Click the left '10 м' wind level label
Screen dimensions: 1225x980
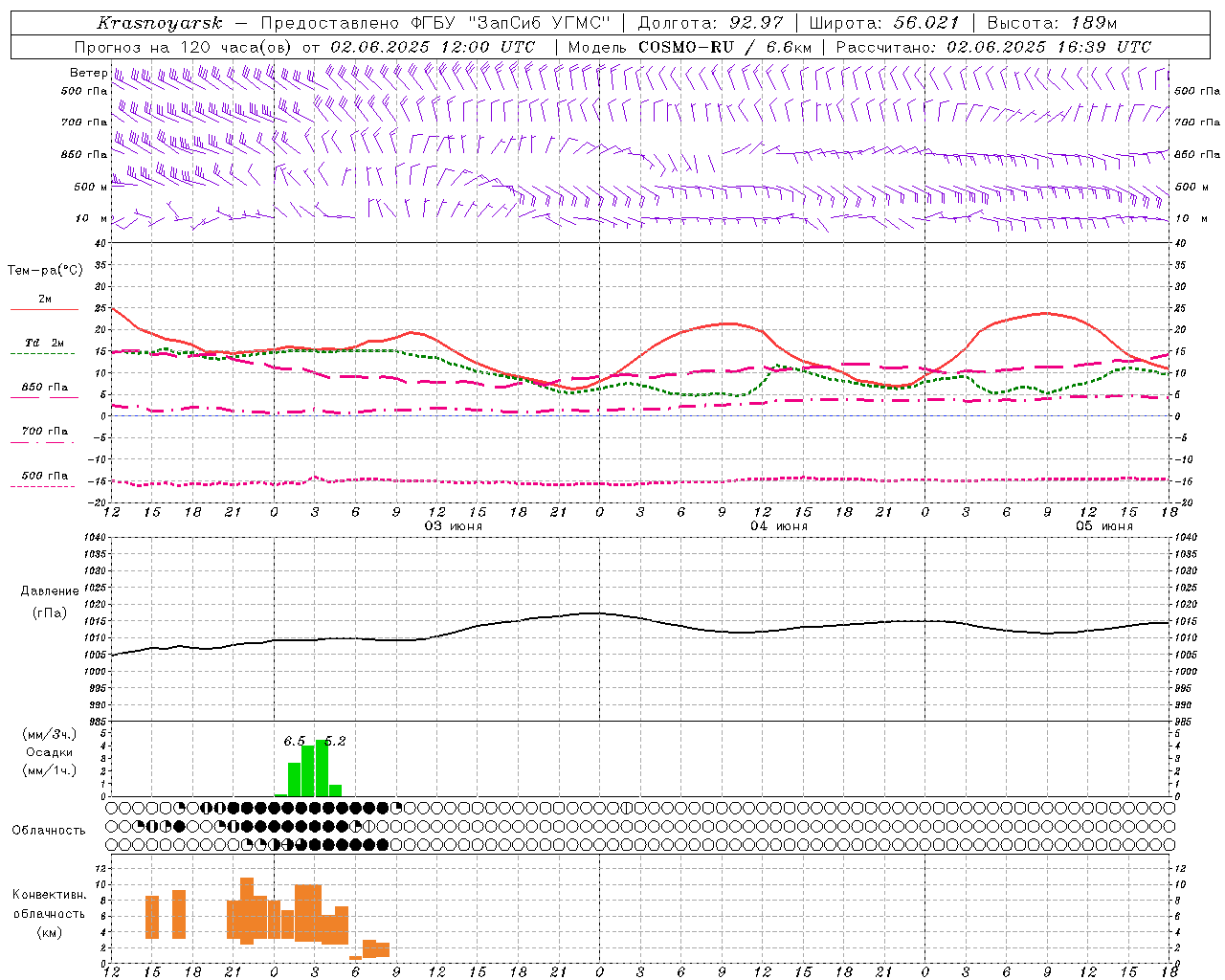tap(91, 218)
